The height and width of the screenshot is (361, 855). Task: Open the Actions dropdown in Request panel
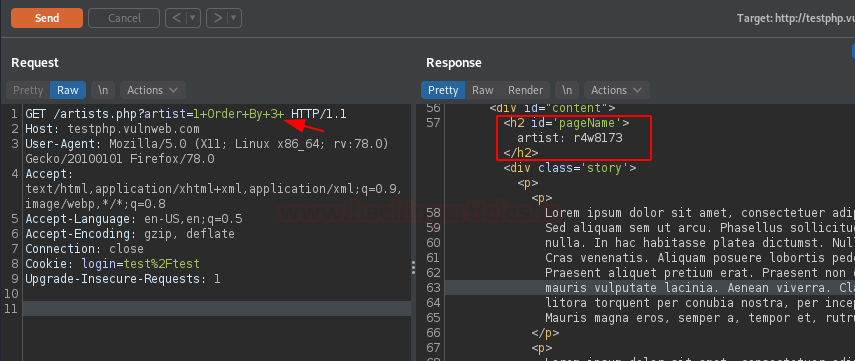point(153,90)
